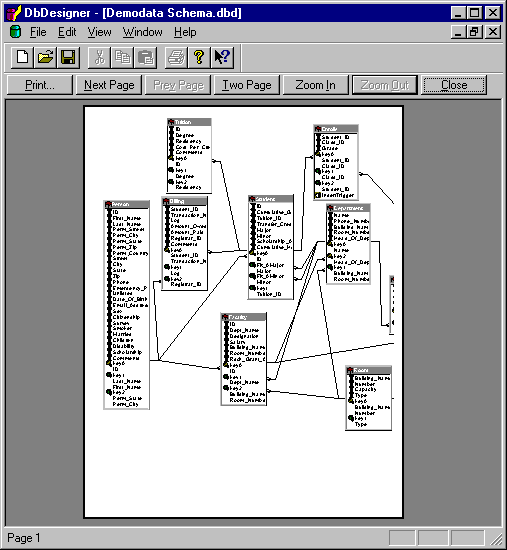Screen dimensions: 507x550
Task: Click the Department table in preview
Action: [348, 244]
